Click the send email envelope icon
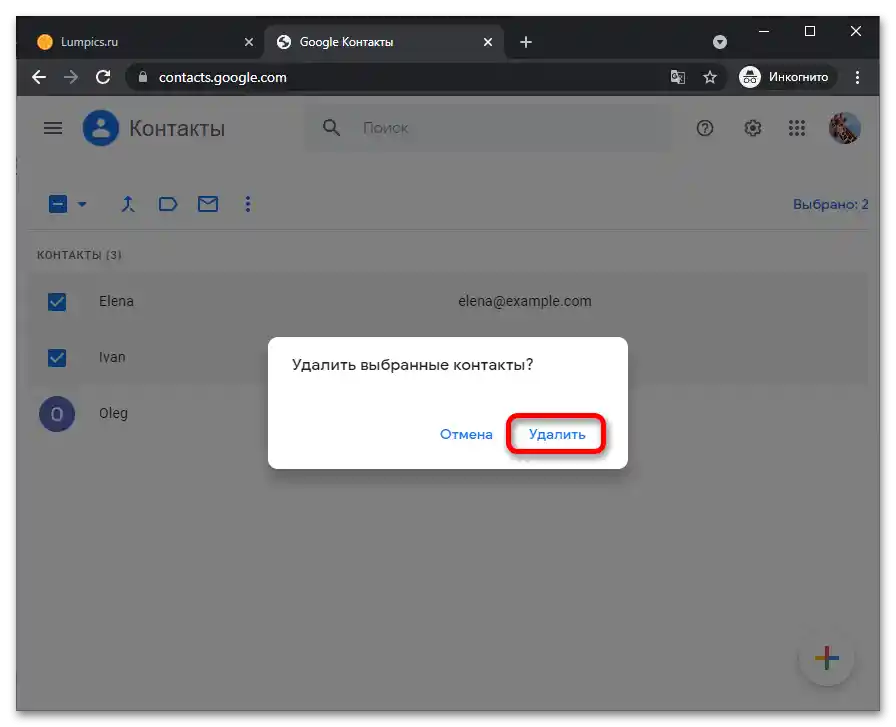The width and height of the screenshot is (896, 727). tap(207, 204)
